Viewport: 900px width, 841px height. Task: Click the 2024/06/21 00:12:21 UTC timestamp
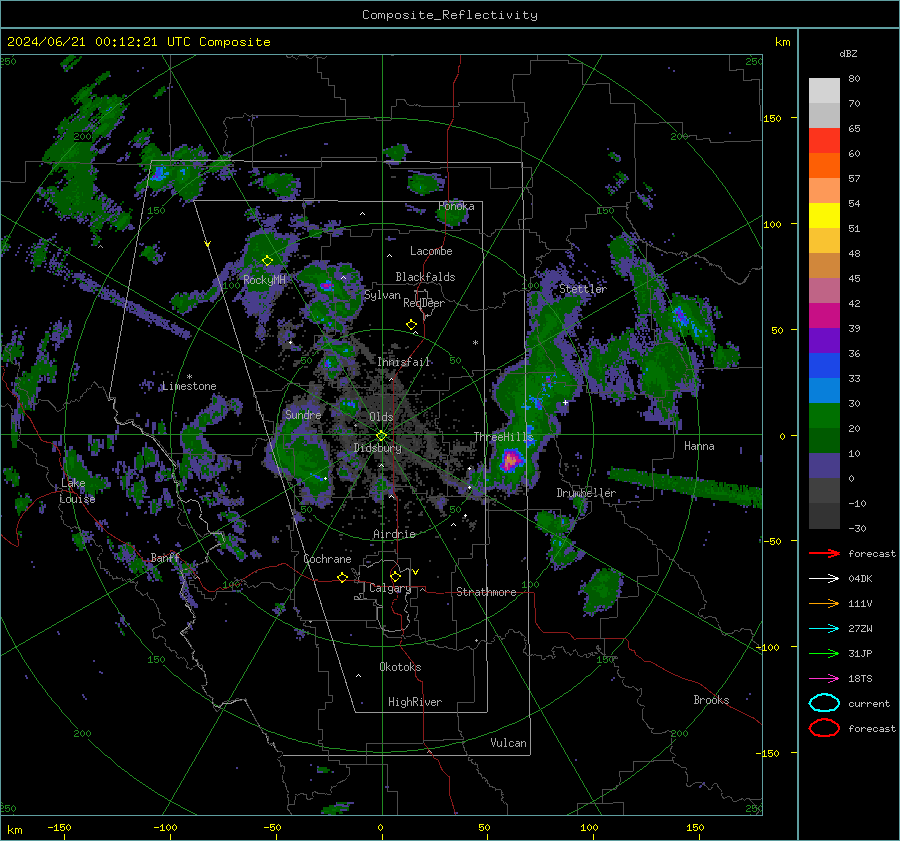pos(138,42)
